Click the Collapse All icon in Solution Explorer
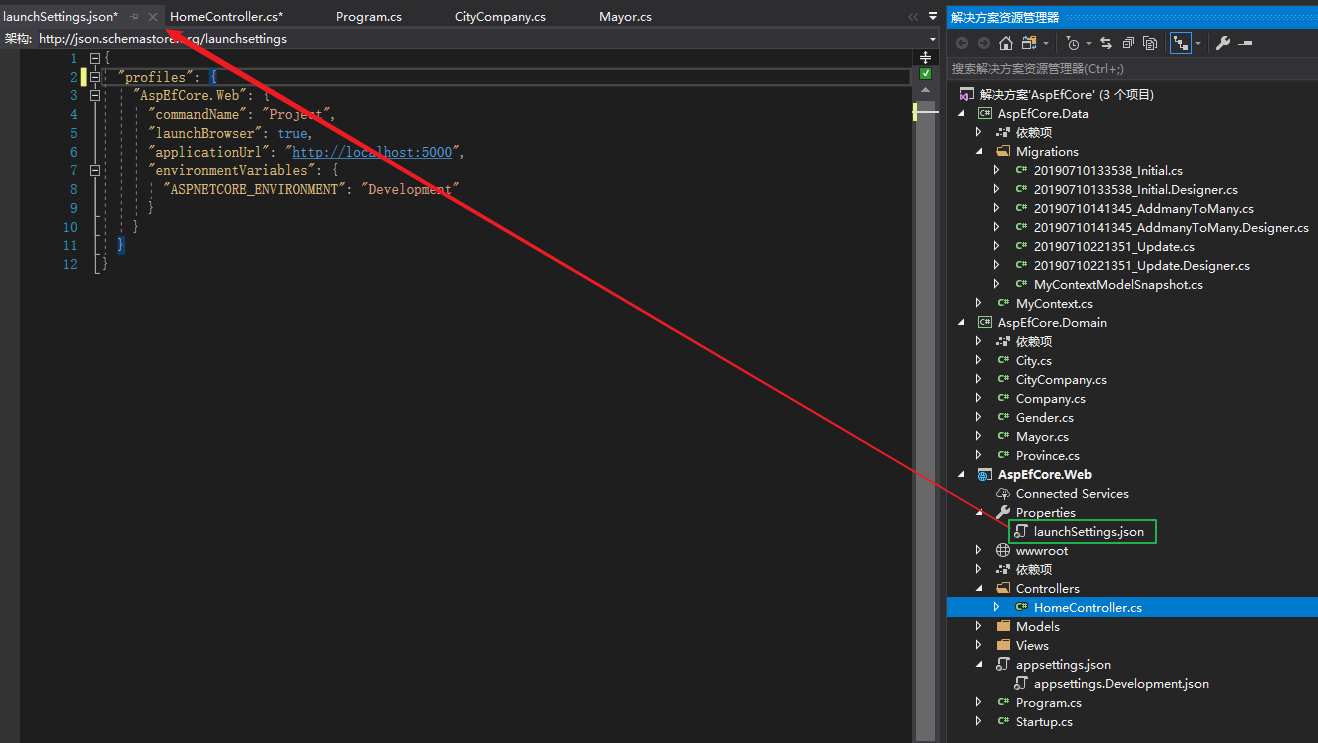1318x743 pixels. click(x=1128, y=43)
